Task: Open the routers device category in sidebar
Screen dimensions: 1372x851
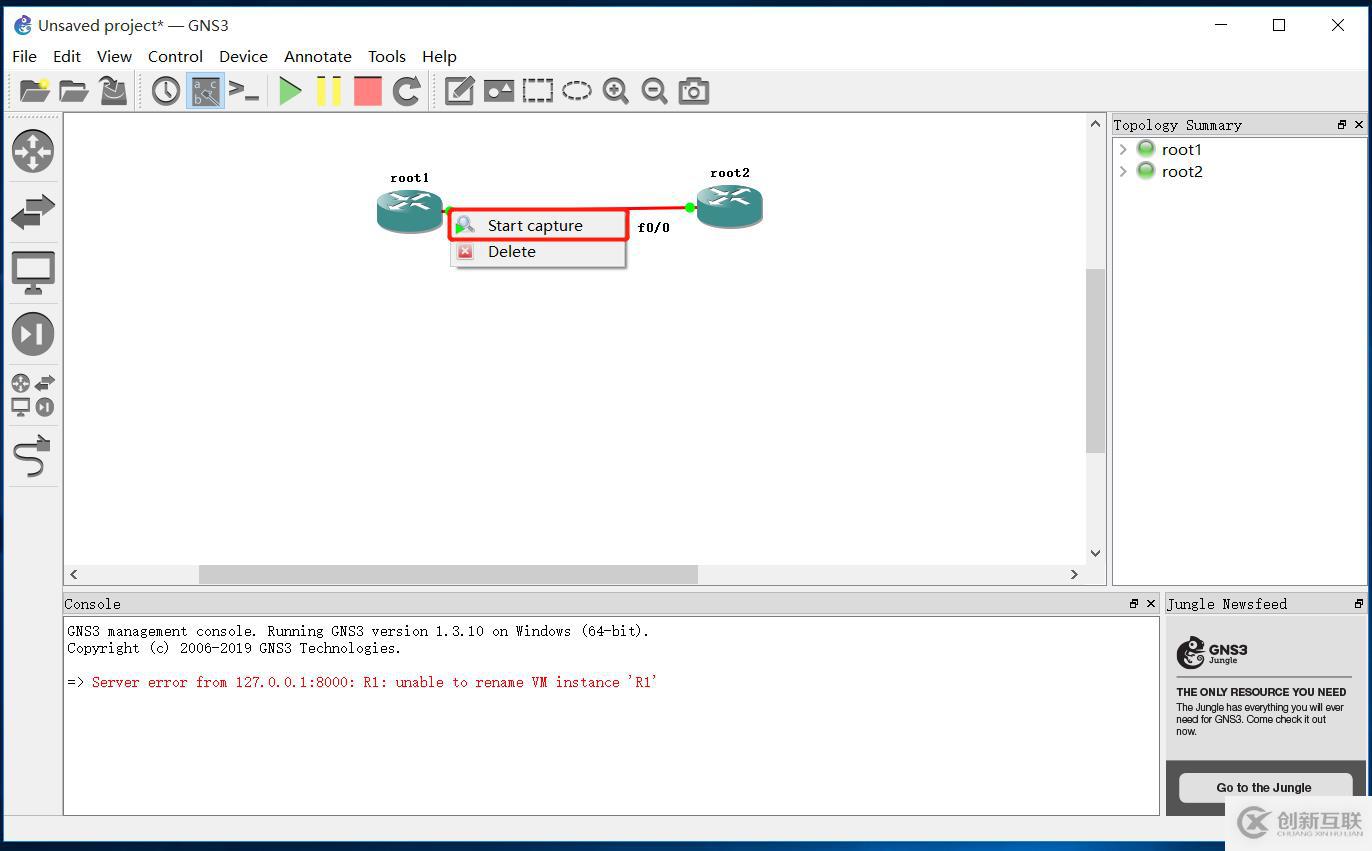Action: (33, 151)
